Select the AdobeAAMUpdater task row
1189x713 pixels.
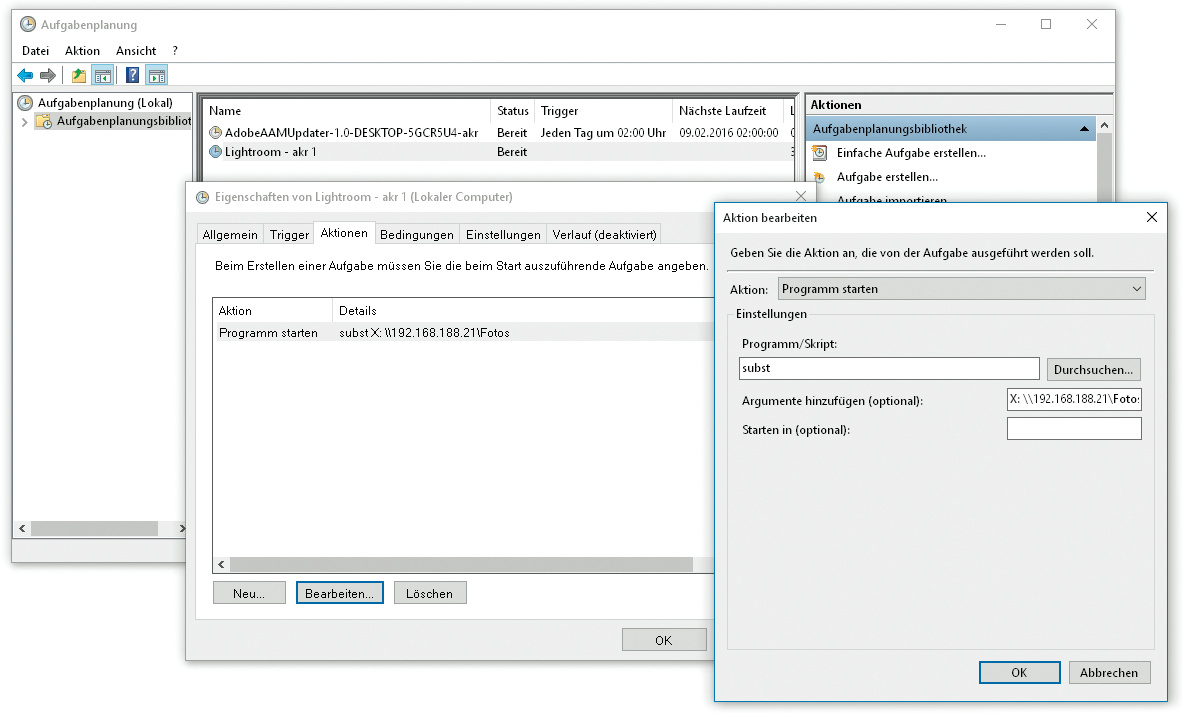350,132
